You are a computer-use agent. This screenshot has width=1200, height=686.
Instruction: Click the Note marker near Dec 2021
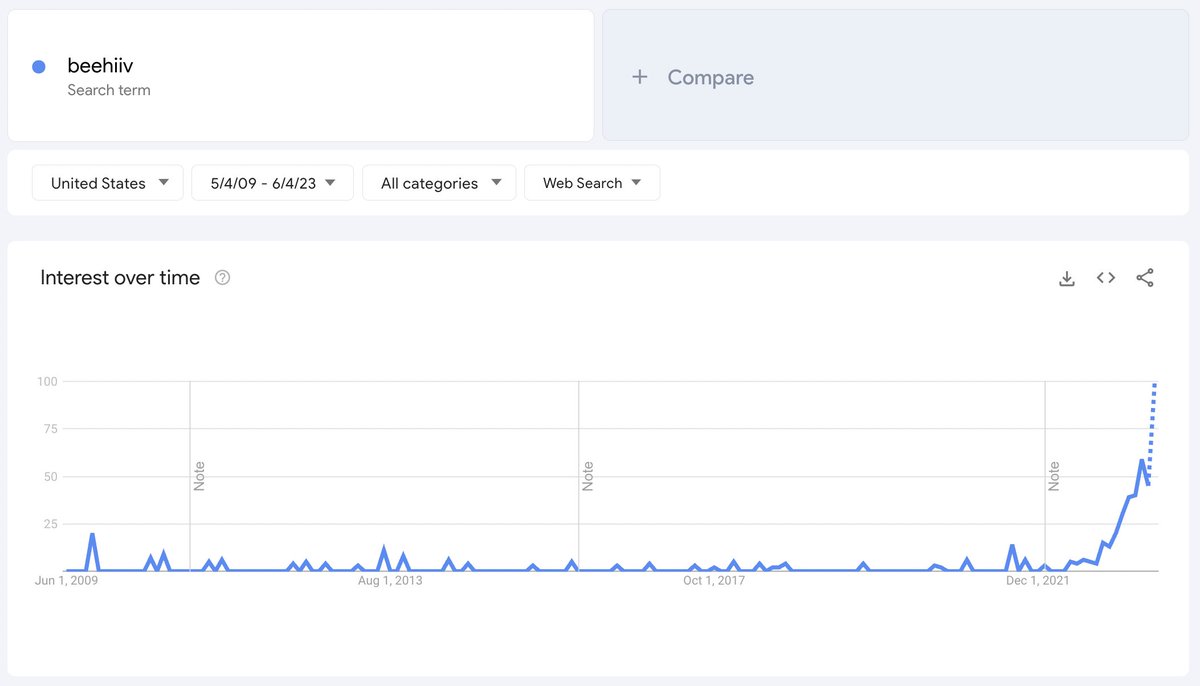[x=1054, y=476]
